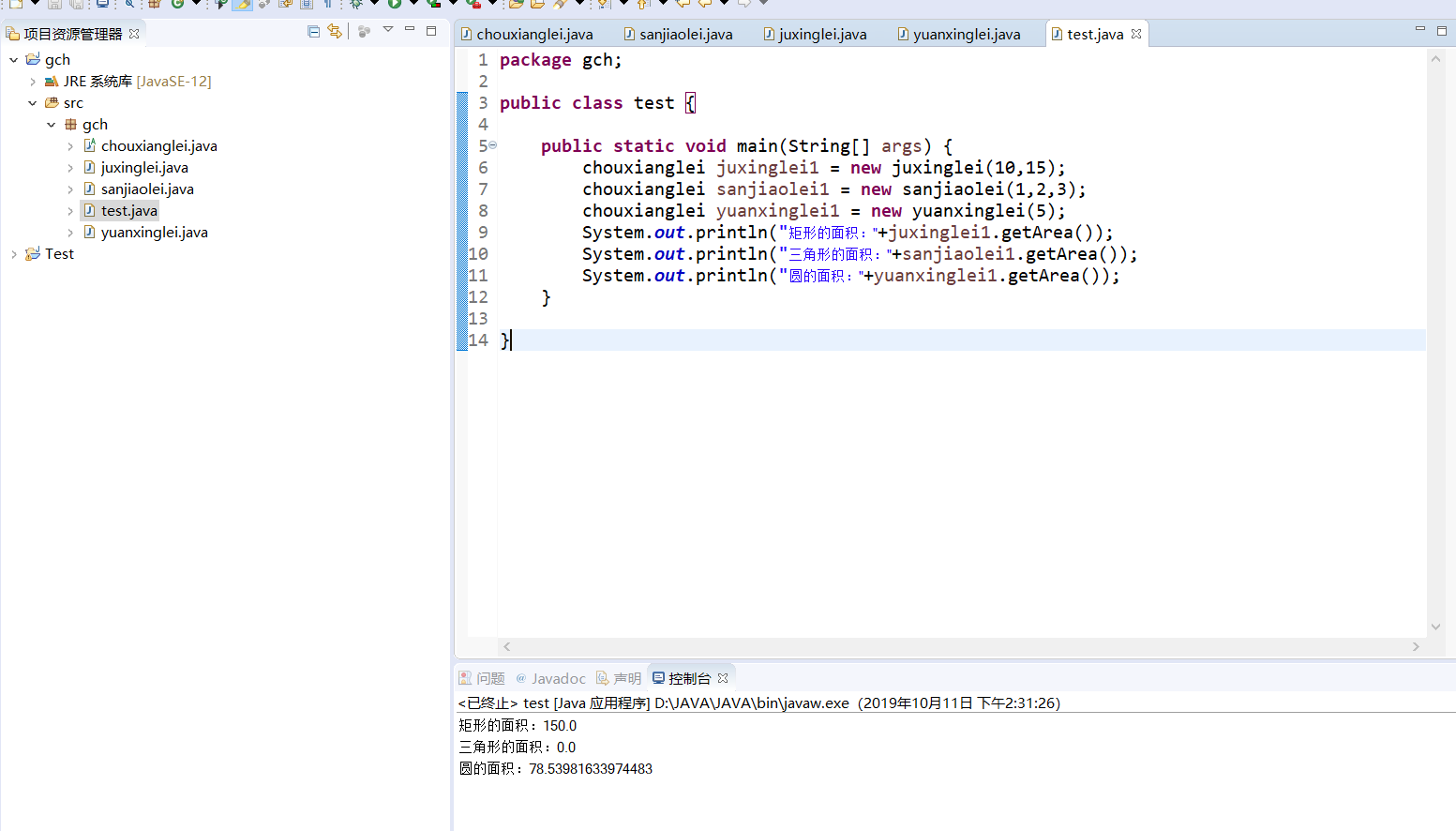1456x831 pixels.
Task: Expand chouxianglei.java in the tree
Action: [x=70, y=146]
